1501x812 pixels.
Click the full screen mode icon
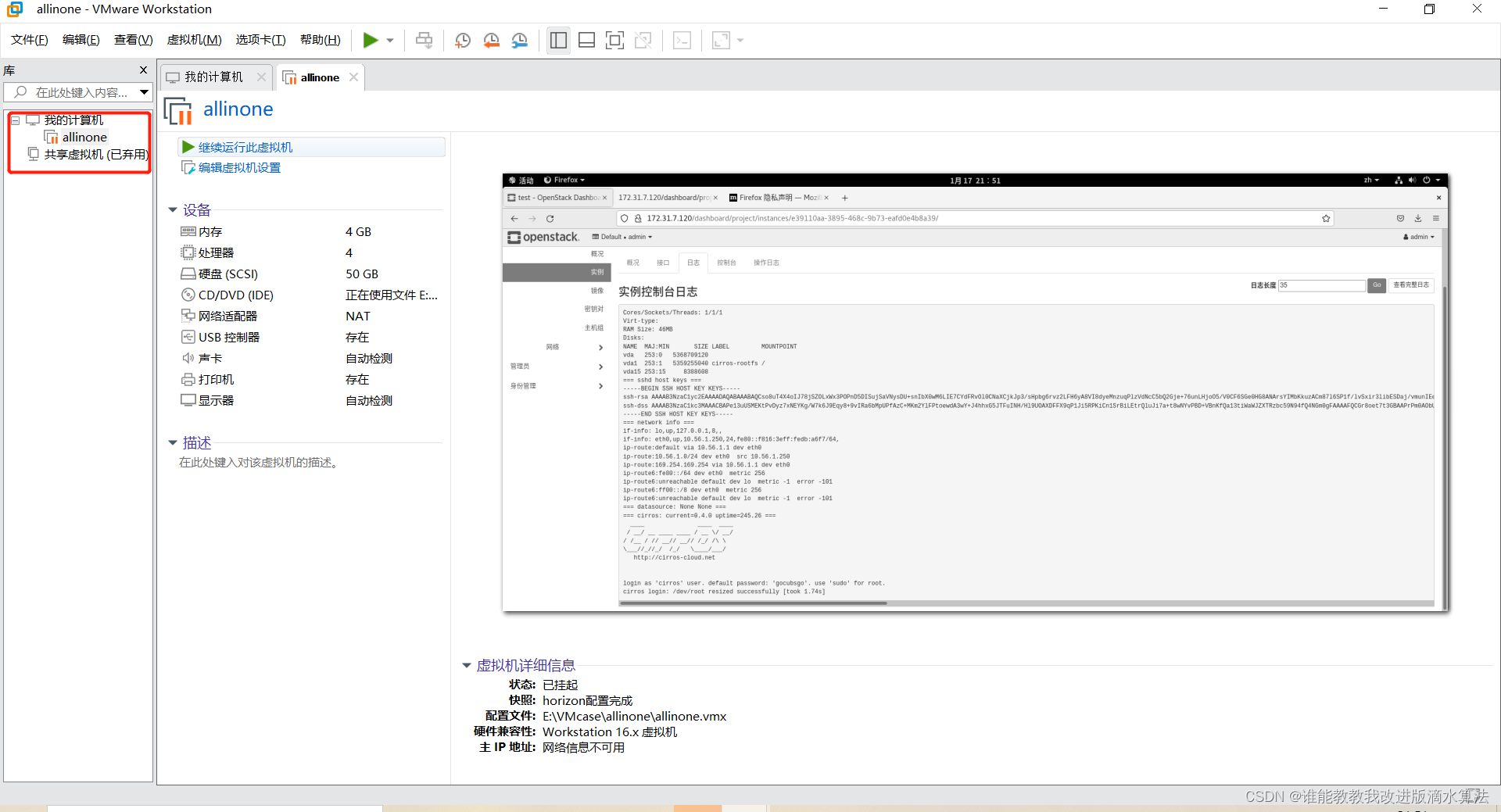614,40
